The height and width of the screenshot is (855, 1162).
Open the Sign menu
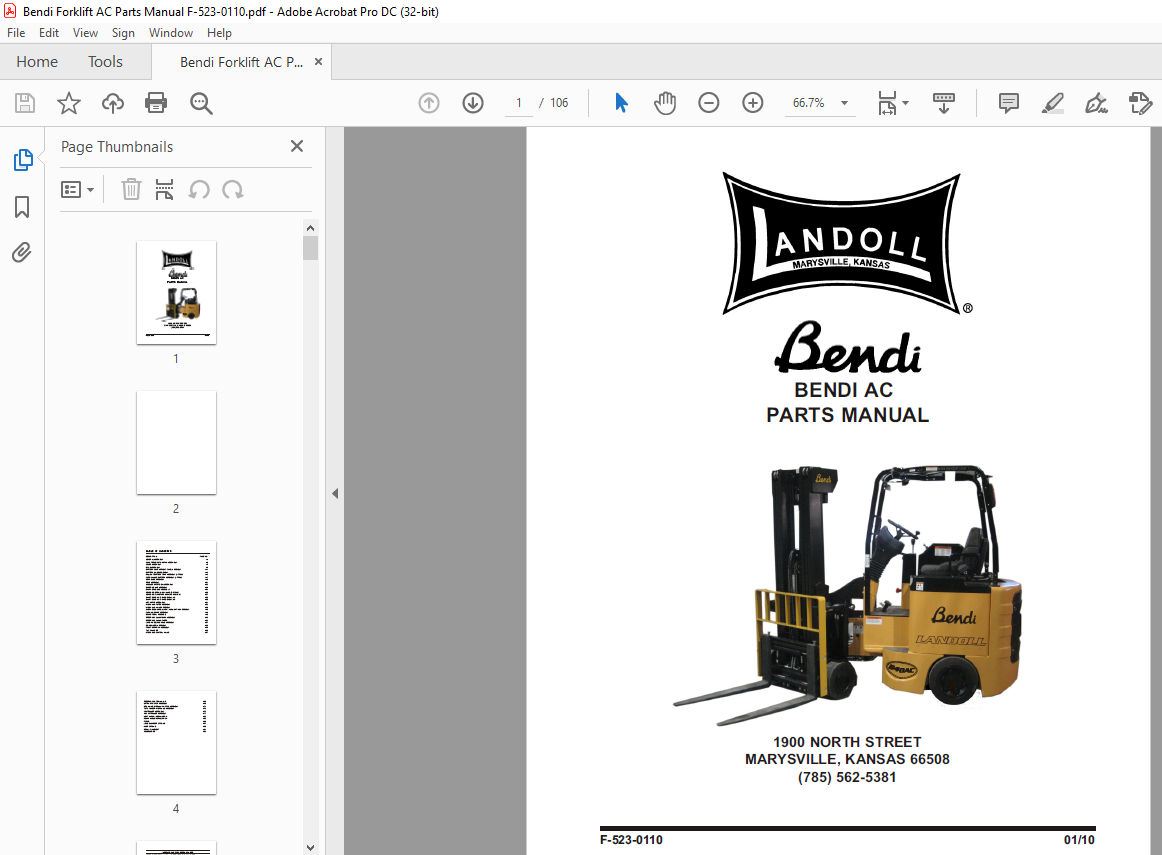pos(123,33)
